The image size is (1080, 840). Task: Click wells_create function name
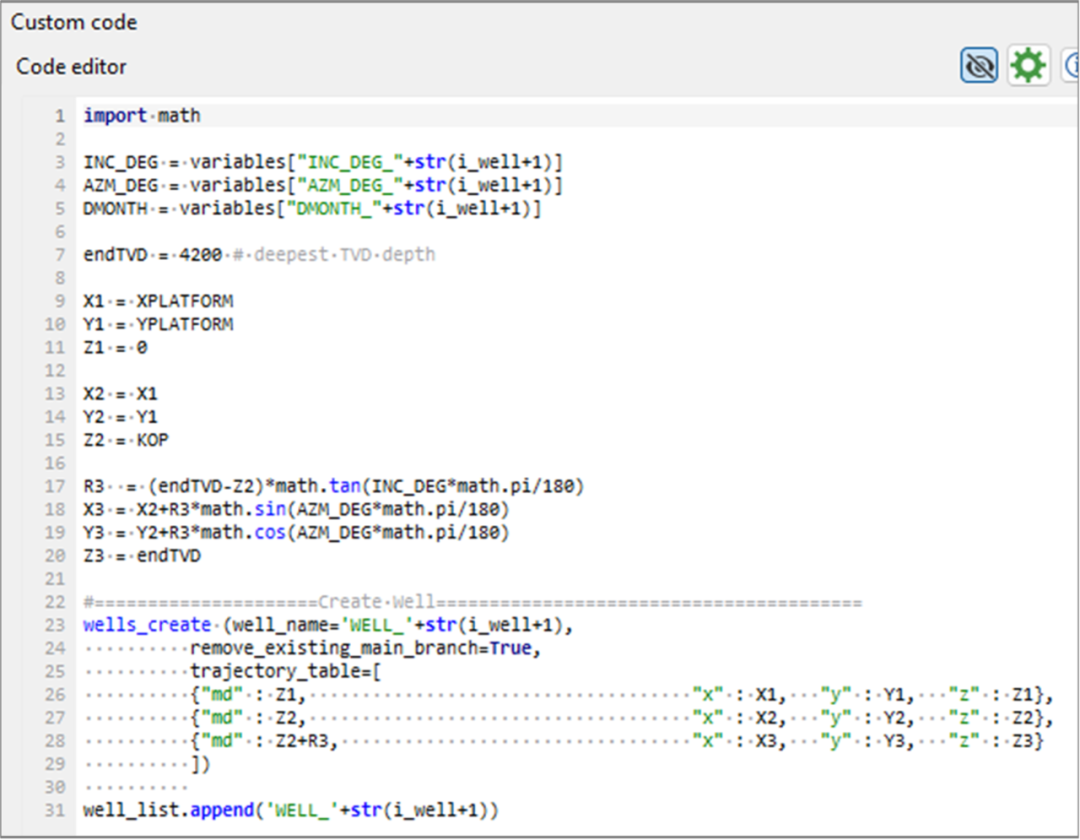coord(147,626)
